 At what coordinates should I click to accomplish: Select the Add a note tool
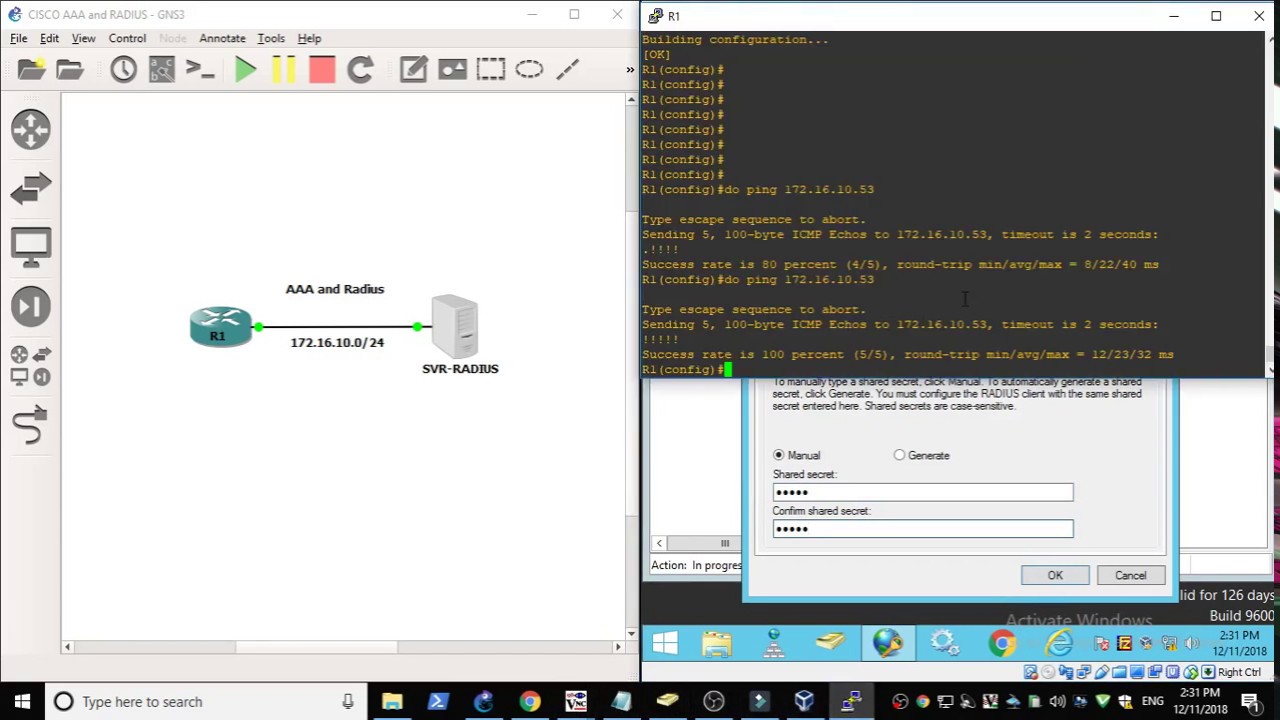point(413,69)
